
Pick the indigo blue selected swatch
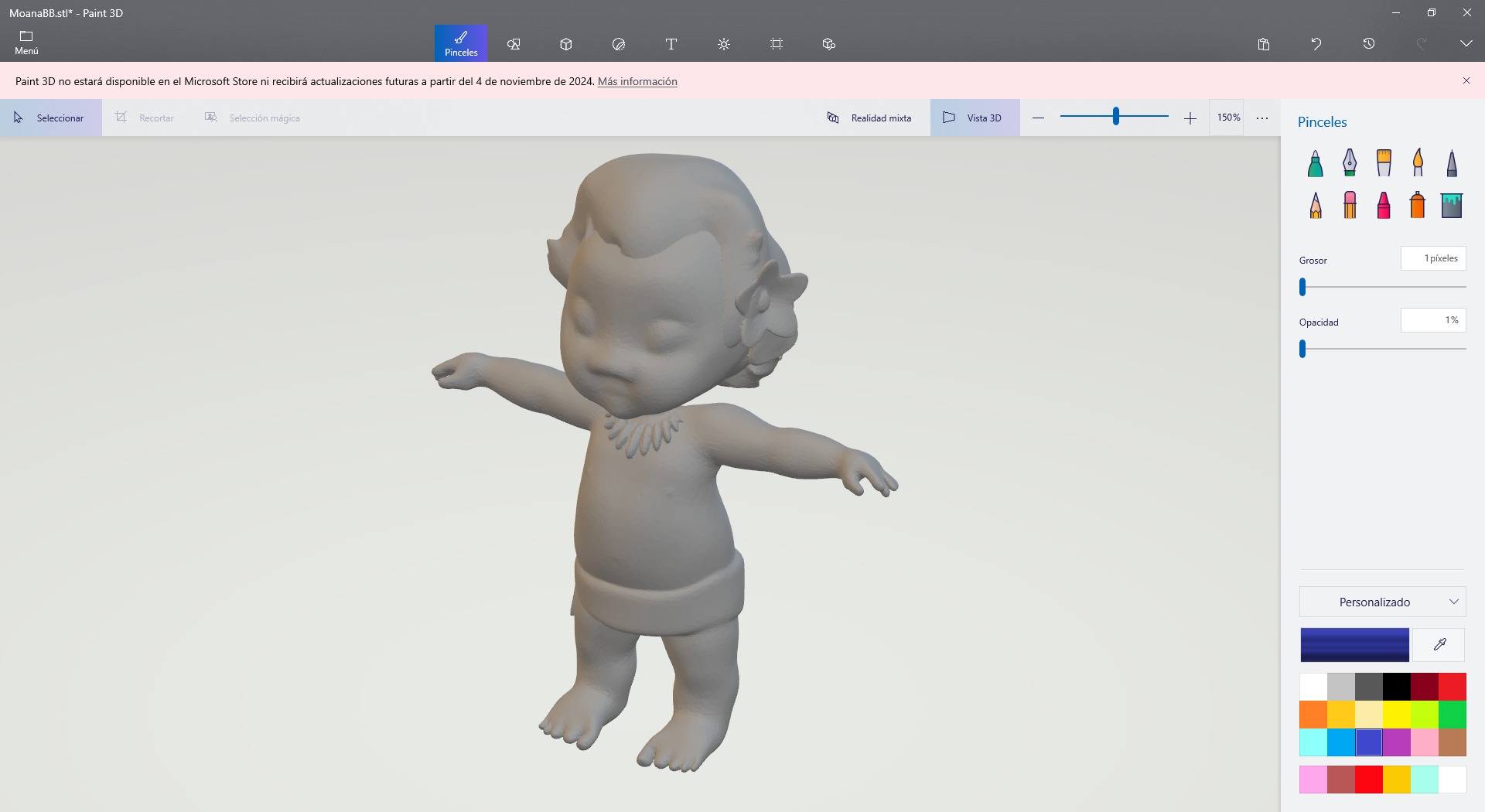1369,742
